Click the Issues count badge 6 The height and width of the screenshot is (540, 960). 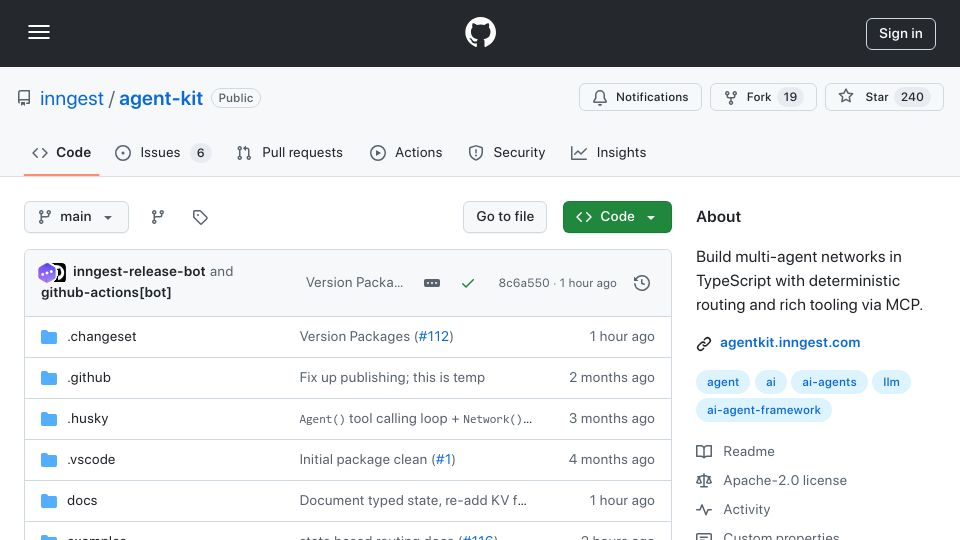click(x=200, y=152)
